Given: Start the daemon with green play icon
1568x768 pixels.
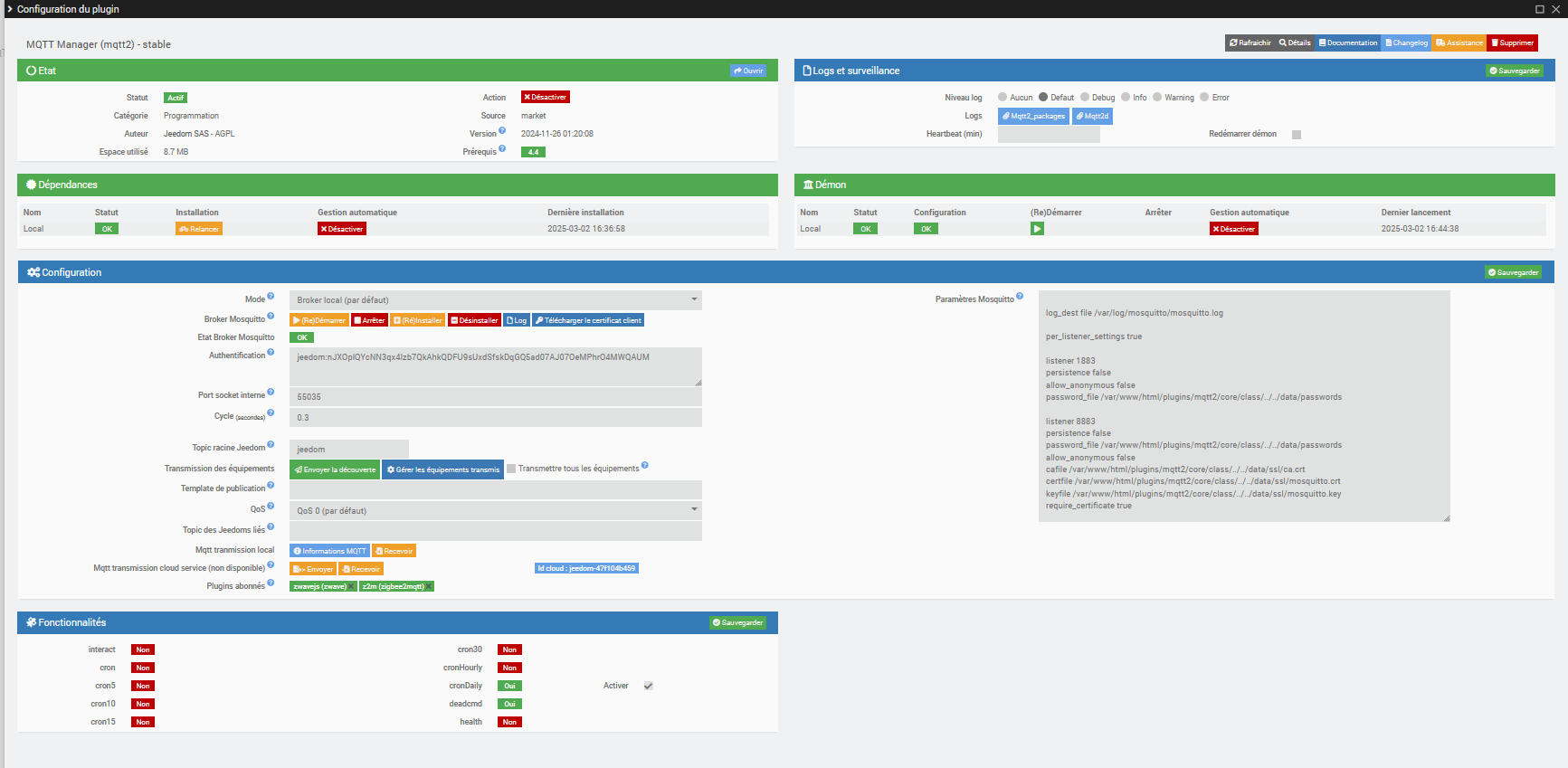Looking at the screenshot, I should tap(1037, 229).
